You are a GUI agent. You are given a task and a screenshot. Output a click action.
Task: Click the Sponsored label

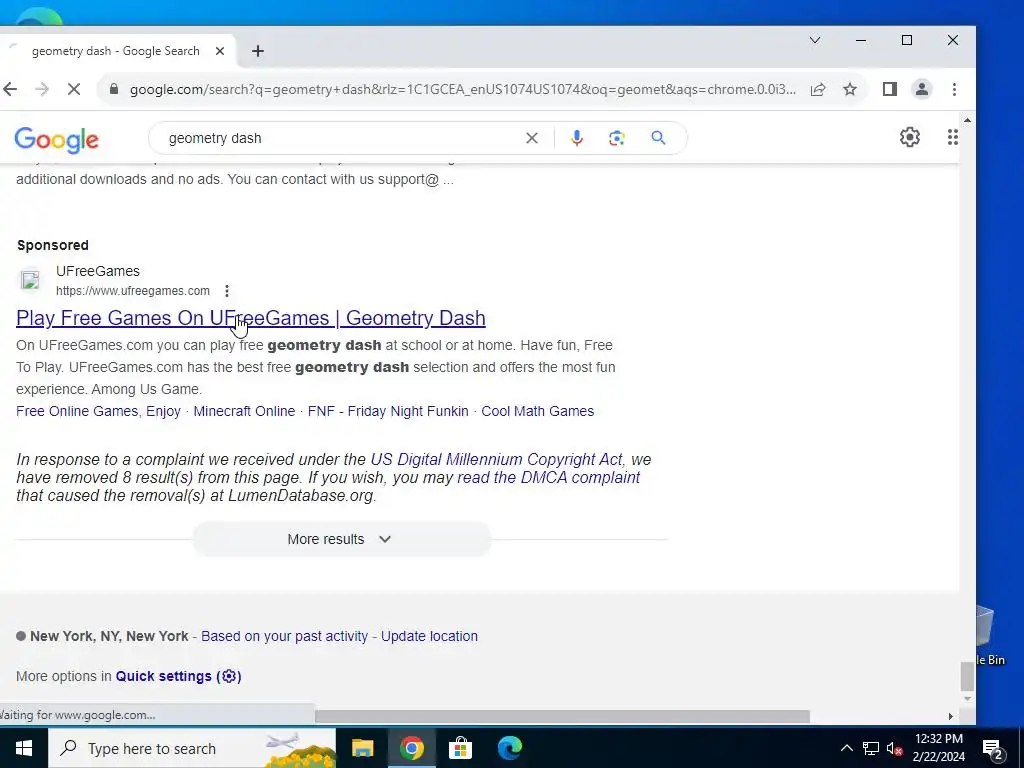[53, 246]
